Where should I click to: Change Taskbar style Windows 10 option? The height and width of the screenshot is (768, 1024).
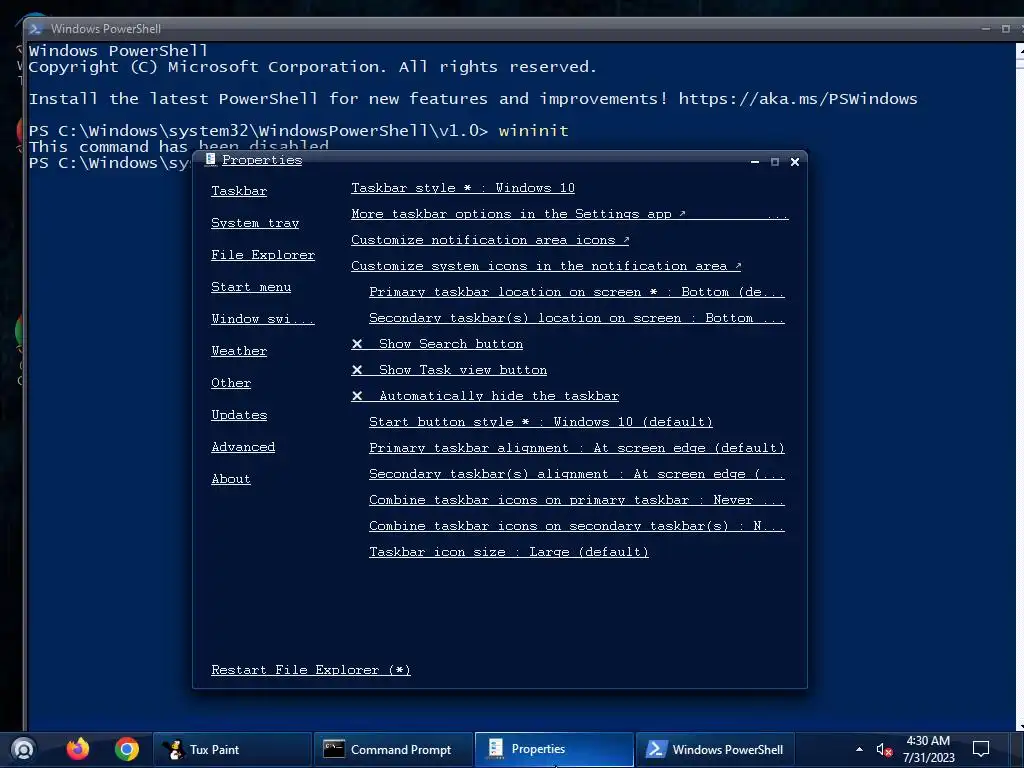pos(463,188)
